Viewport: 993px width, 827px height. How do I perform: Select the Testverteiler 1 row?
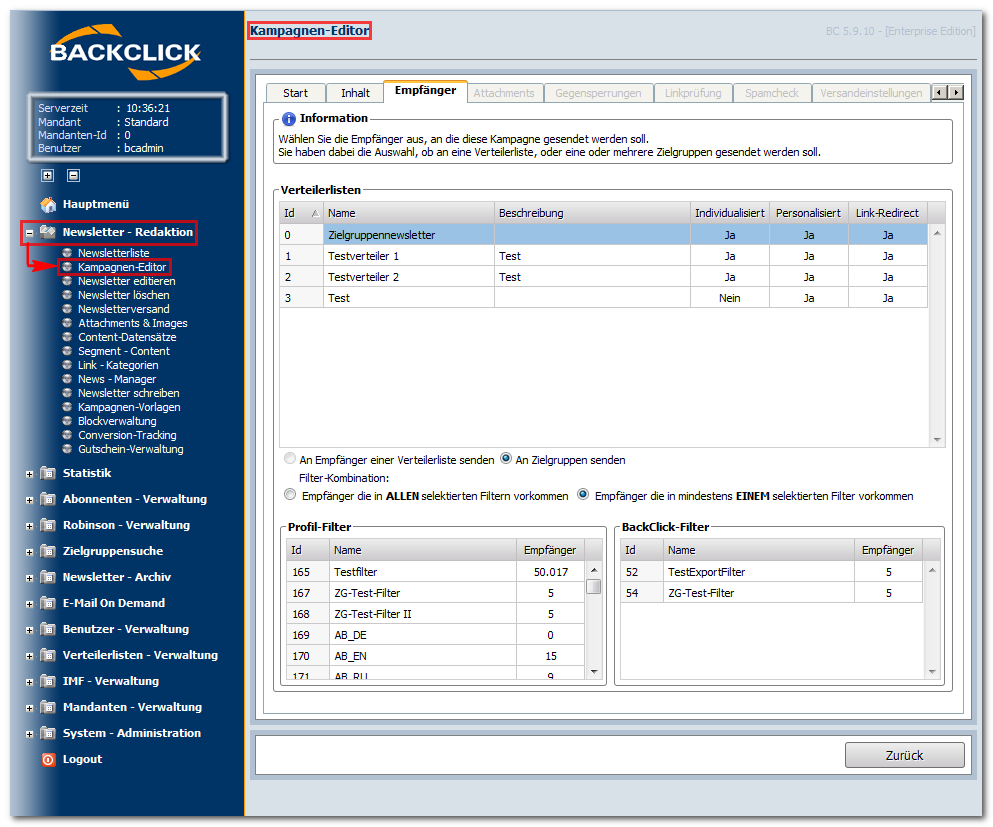tap(603, 256)
